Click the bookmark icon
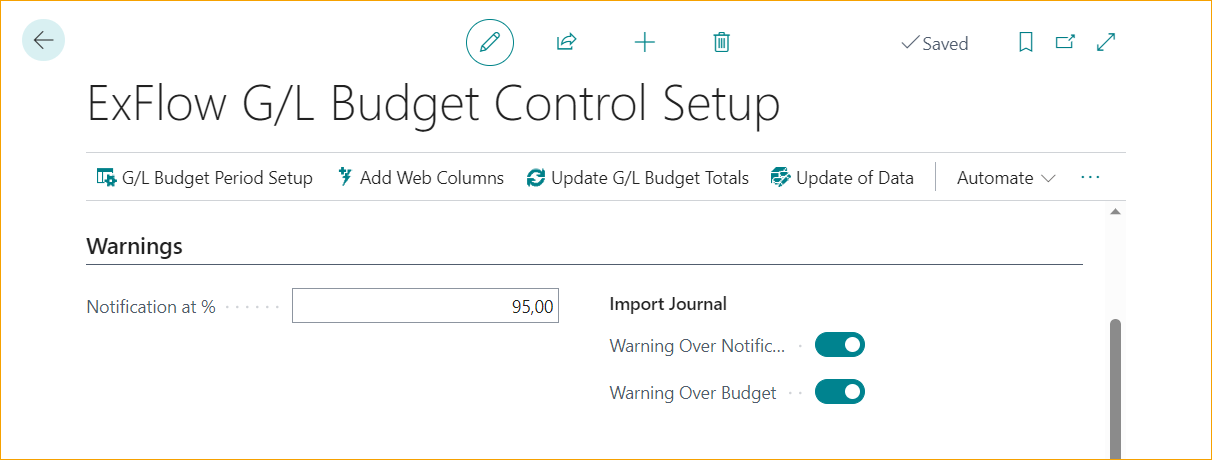1212x460 pixels. point(1025,42)
